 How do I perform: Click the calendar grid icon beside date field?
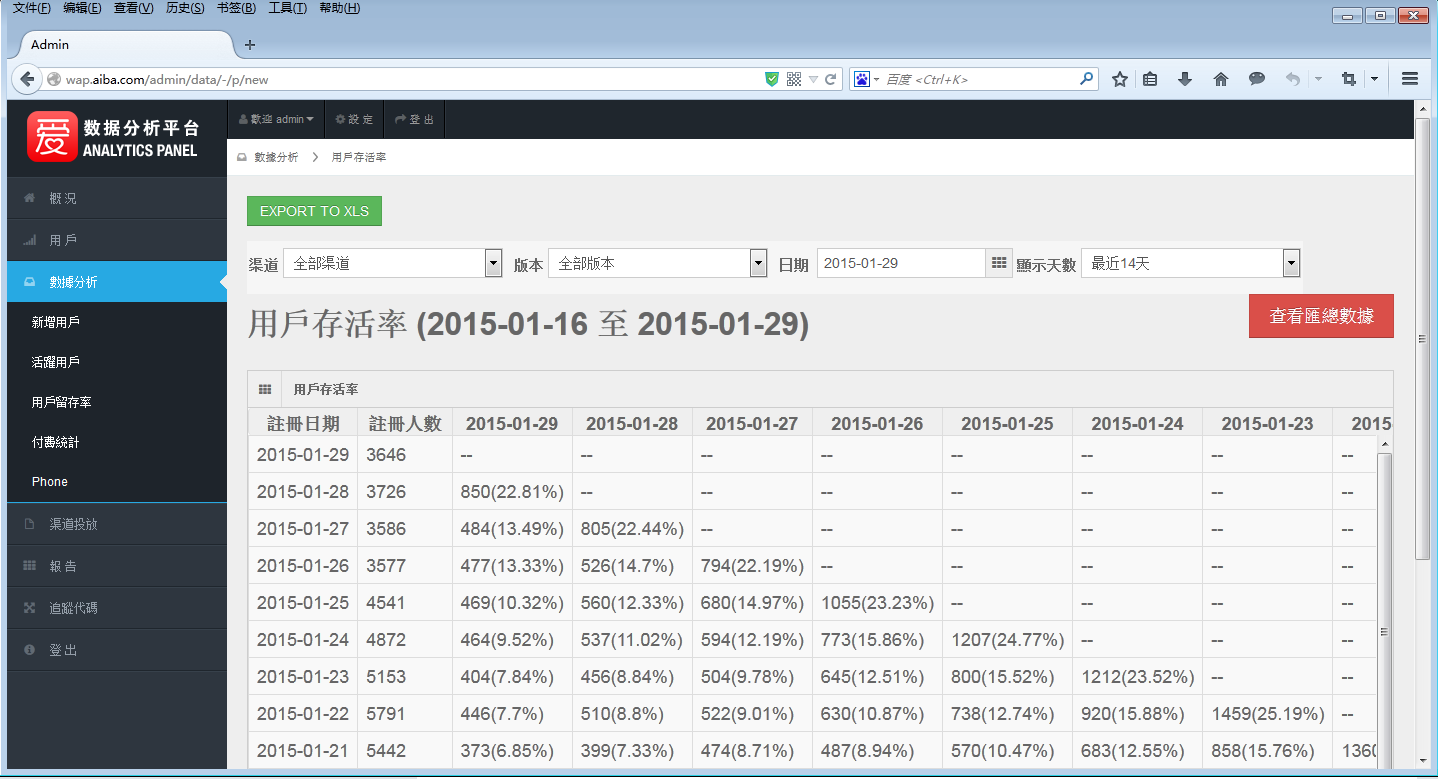(x=999, y=263)
